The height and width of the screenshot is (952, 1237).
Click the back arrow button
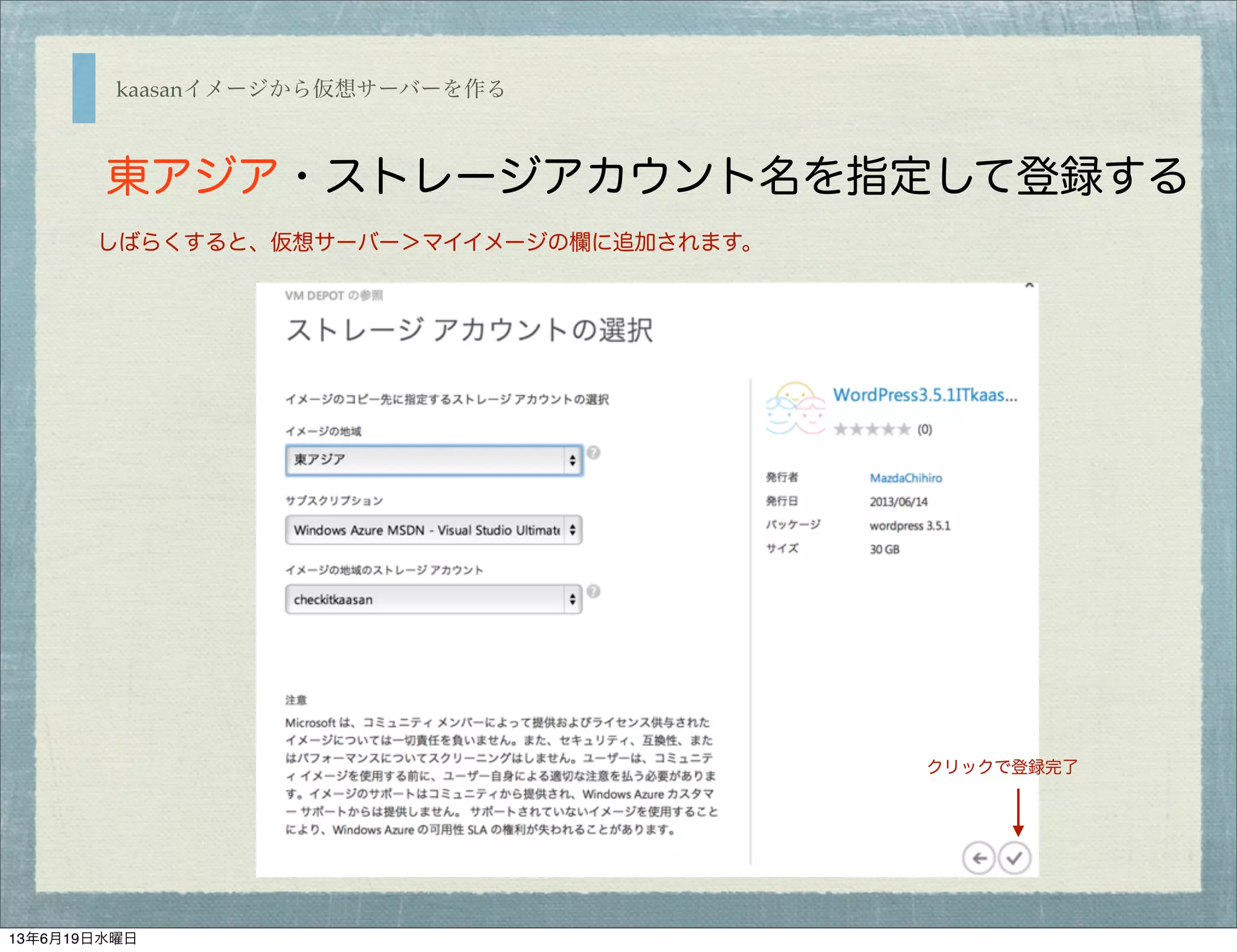point(978,857)
